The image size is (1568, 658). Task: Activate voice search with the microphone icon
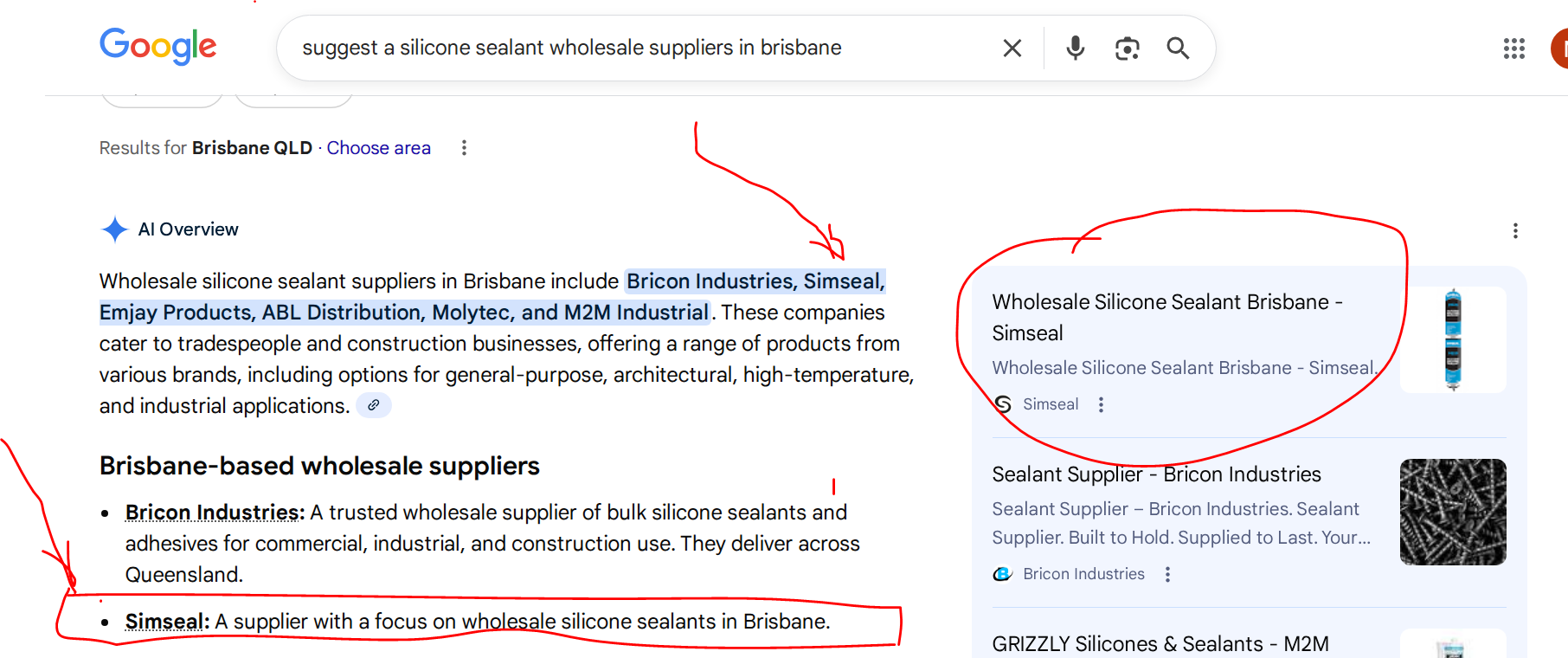pos(1075,48)
